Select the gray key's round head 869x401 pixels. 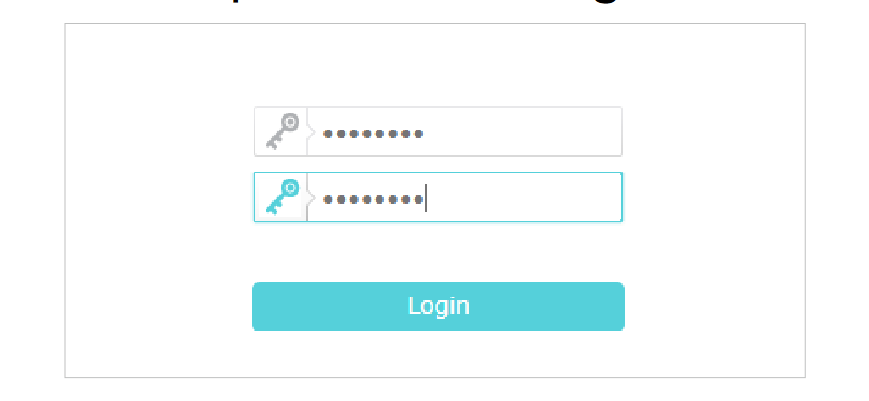click(290, 122)
